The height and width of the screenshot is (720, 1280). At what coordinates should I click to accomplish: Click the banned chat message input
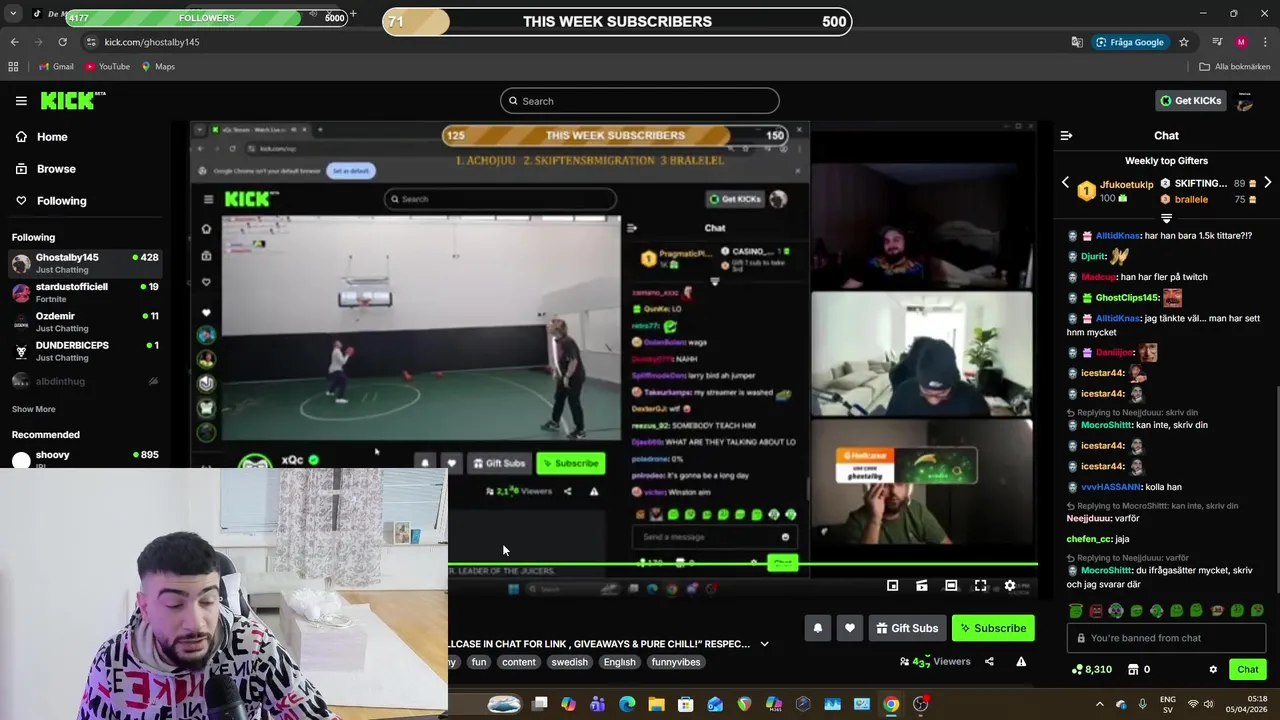tap(1166, 638)
